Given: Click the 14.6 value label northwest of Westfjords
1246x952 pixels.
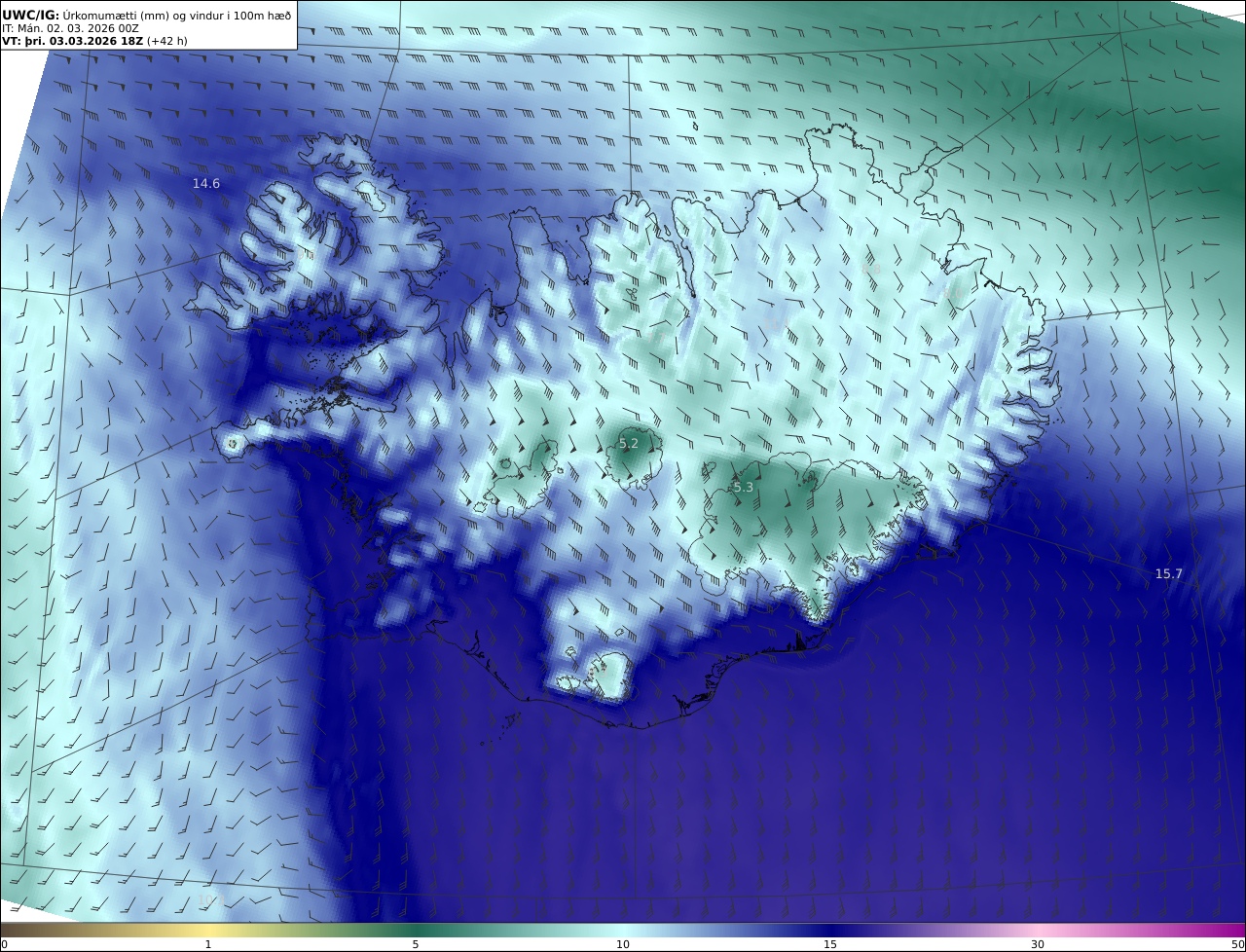Looking at the screenshot, I should click(206, 183).
